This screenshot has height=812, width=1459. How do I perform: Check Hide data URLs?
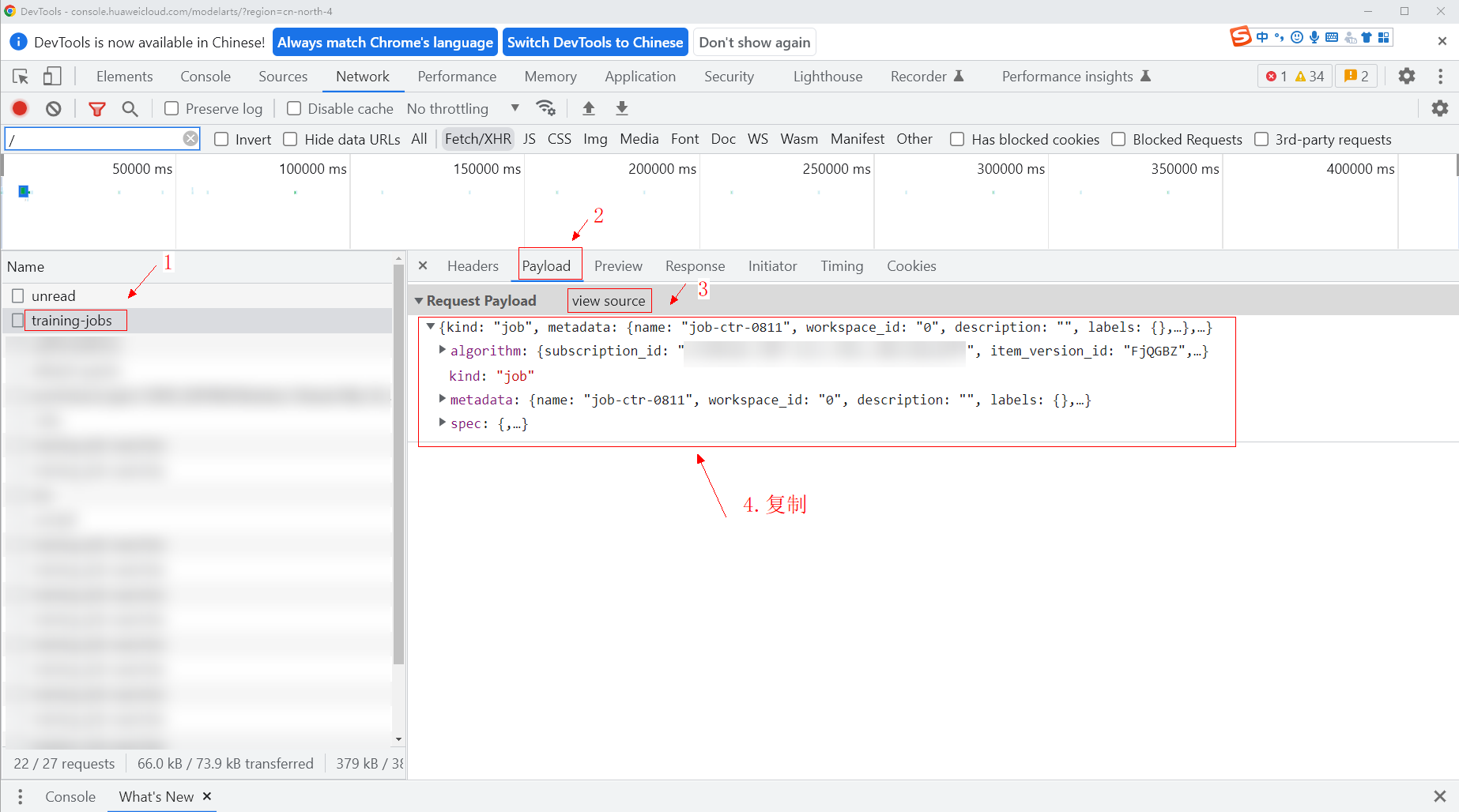click(290, 139)
